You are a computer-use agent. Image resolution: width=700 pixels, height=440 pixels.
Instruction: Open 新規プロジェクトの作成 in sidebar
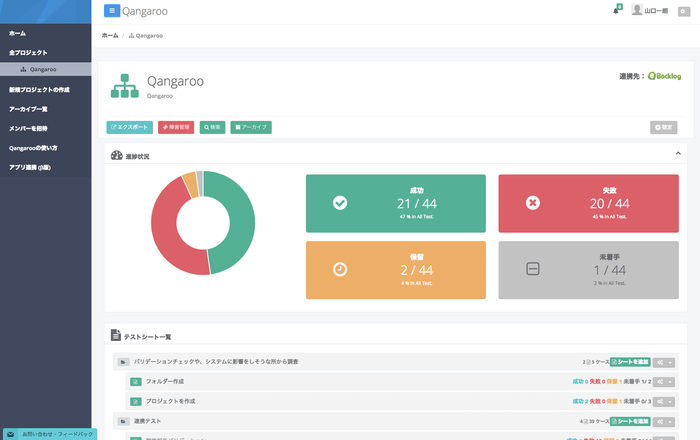40,89
